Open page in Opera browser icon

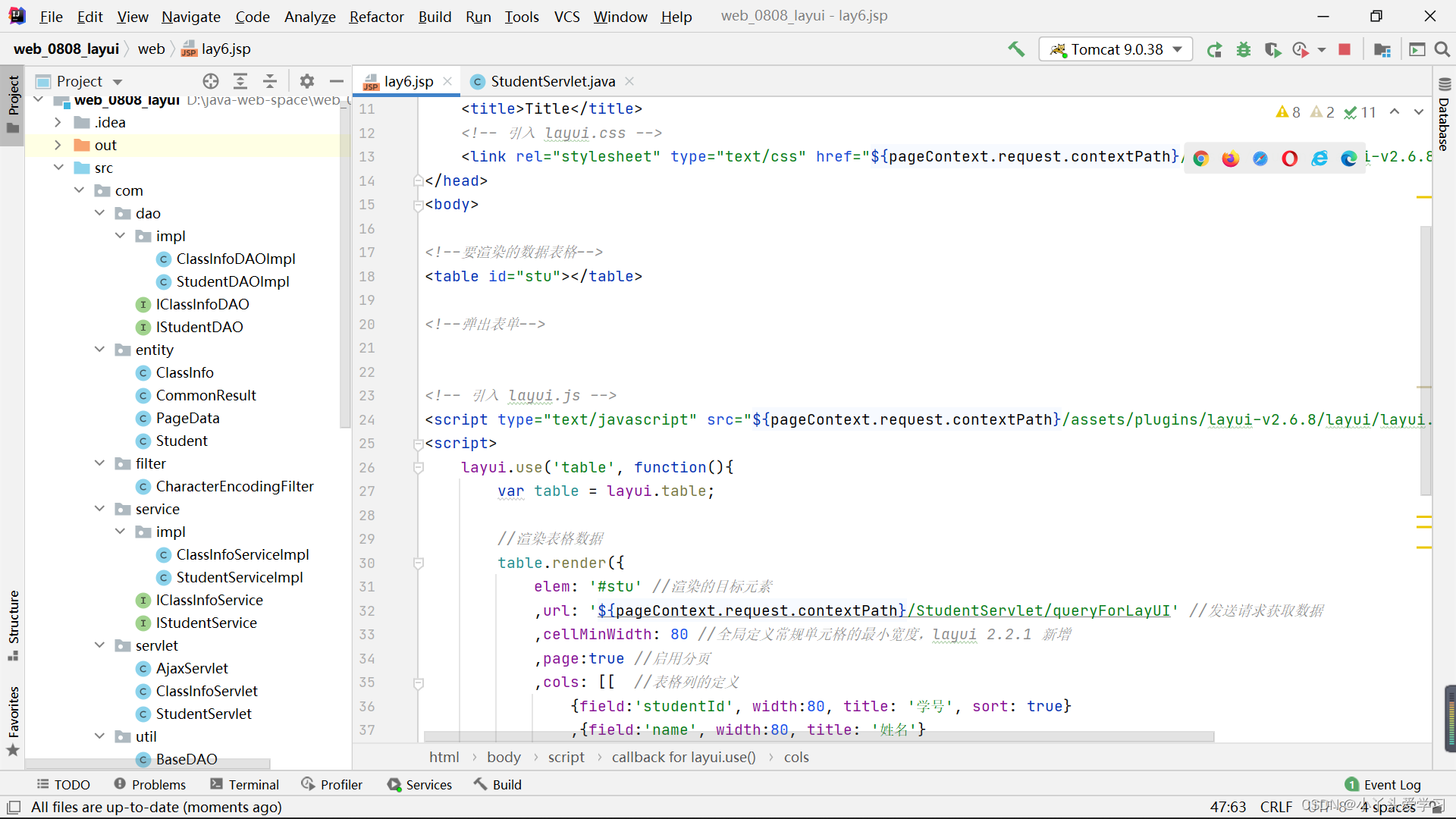[x=1289, y=158]
